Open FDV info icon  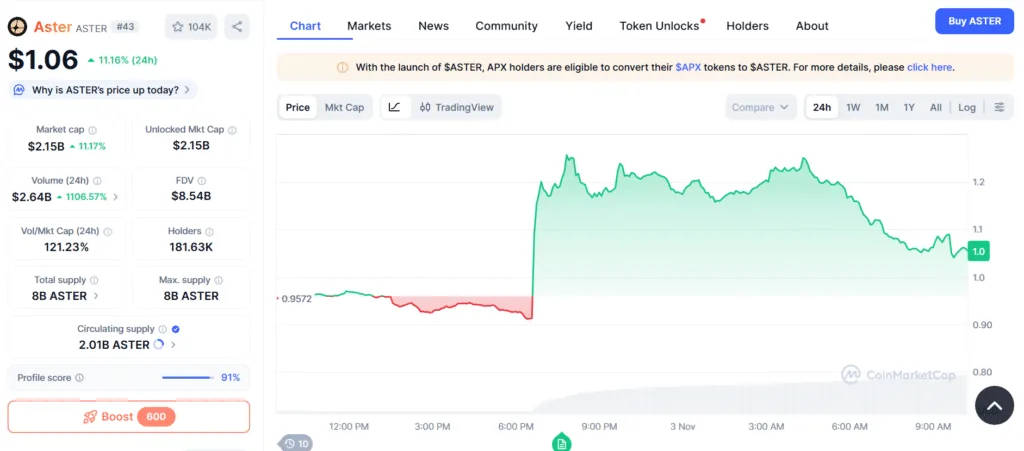point(202,181)
